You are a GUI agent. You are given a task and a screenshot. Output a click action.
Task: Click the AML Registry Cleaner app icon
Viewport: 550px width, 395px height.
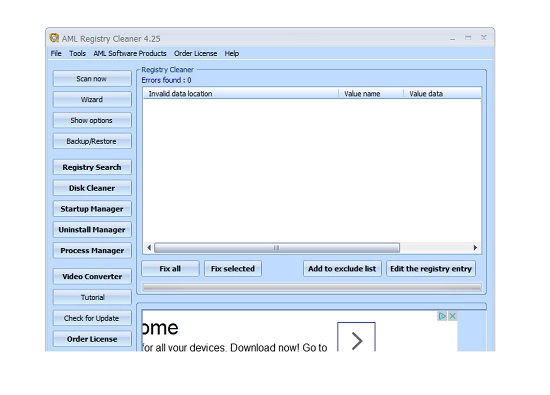click(x=54, y=38)
